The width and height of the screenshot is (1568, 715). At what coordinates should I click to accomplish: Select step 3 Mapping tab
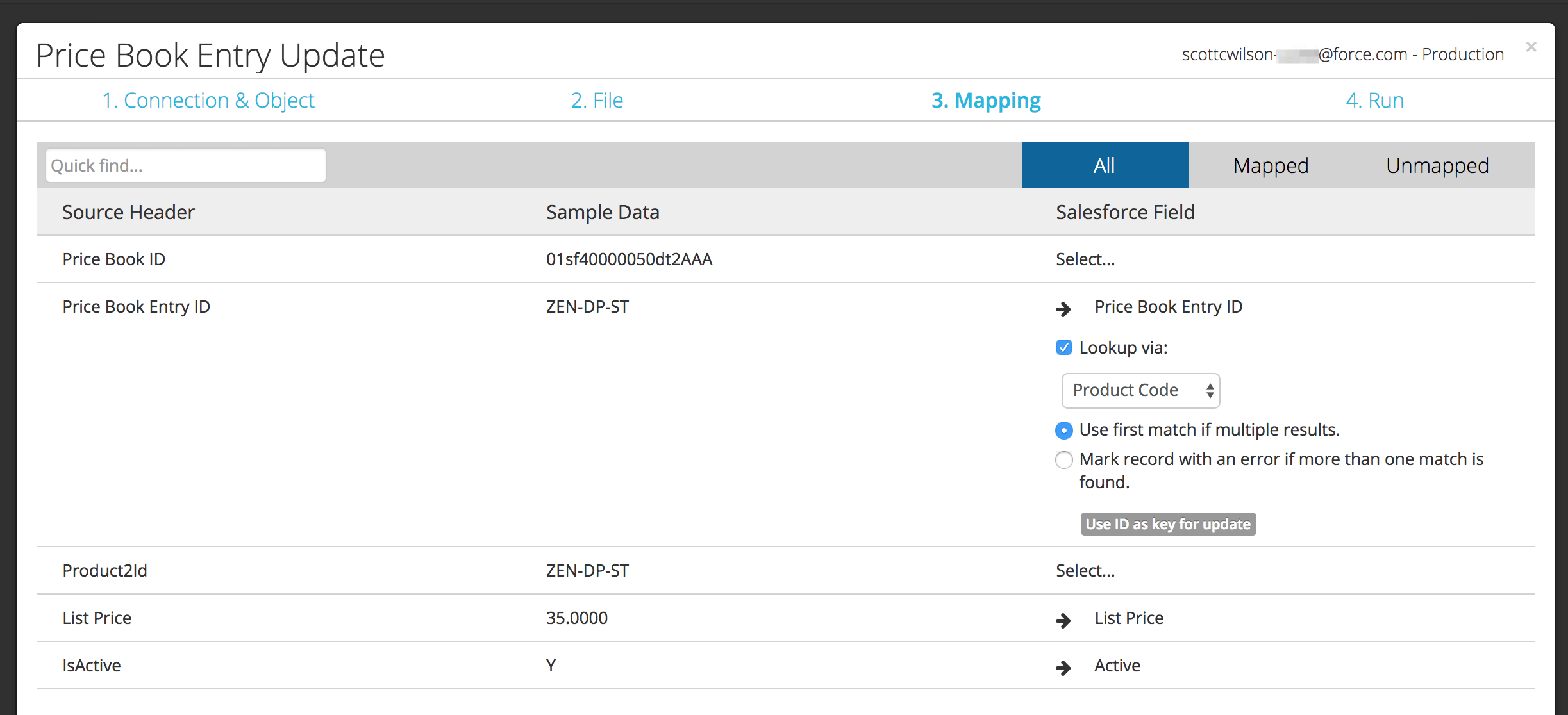point(986,101)
